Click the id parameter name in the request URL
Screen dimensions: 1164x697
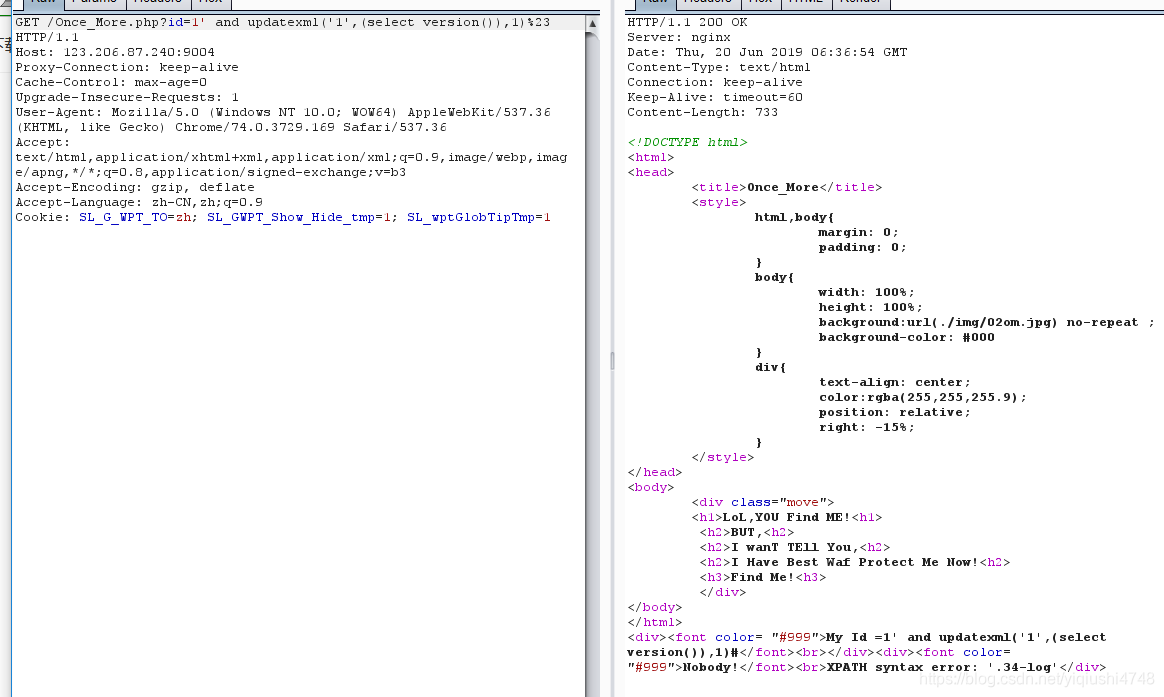tap(176, 22)
